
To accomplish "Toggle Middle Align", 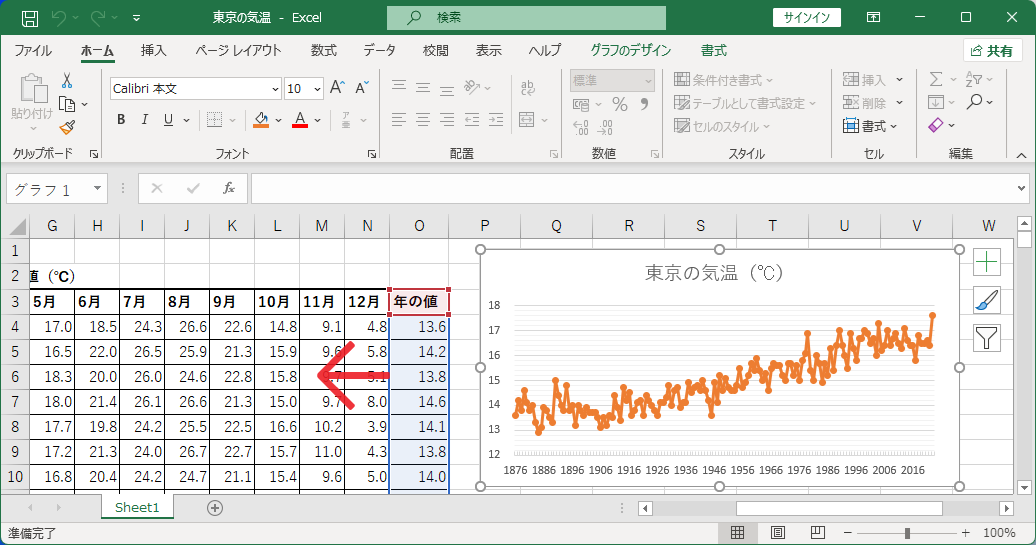I will click(x=423, y=87).
